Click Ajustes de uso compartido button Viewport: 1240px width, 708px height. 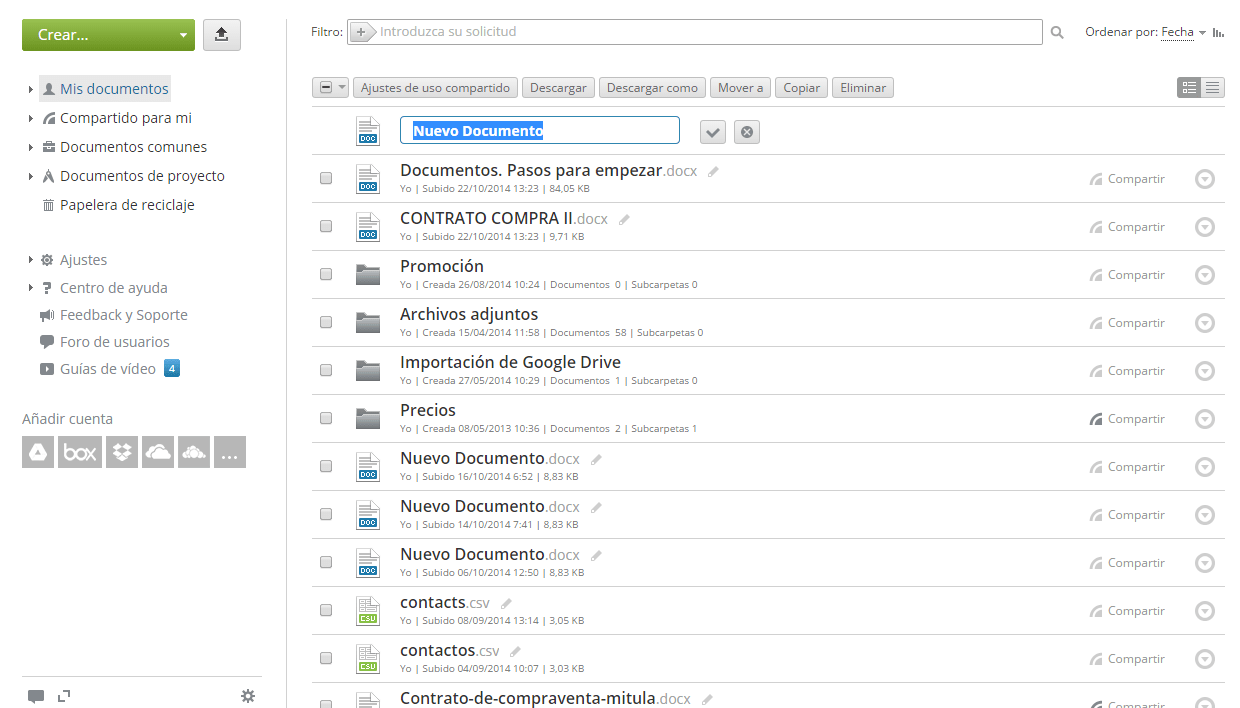[x=435, y=88]
